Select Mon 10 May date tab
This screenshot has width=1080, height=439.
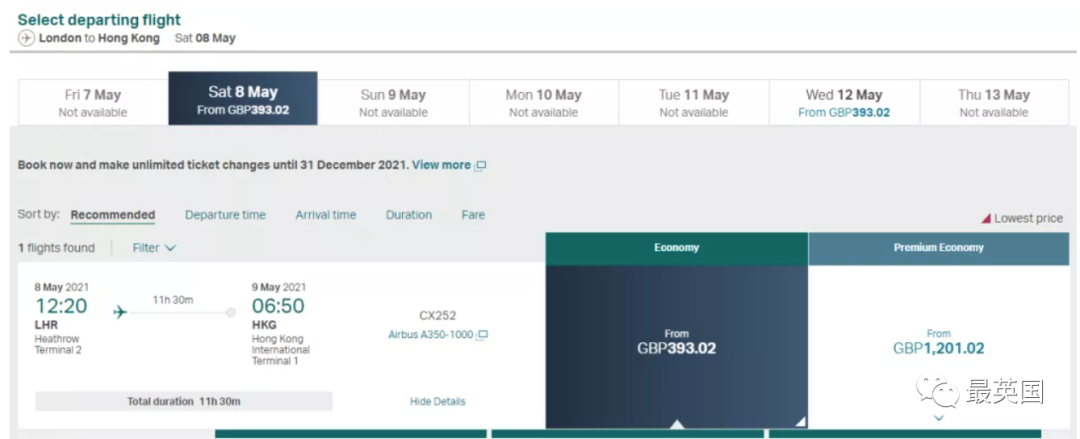click(543, 102)
